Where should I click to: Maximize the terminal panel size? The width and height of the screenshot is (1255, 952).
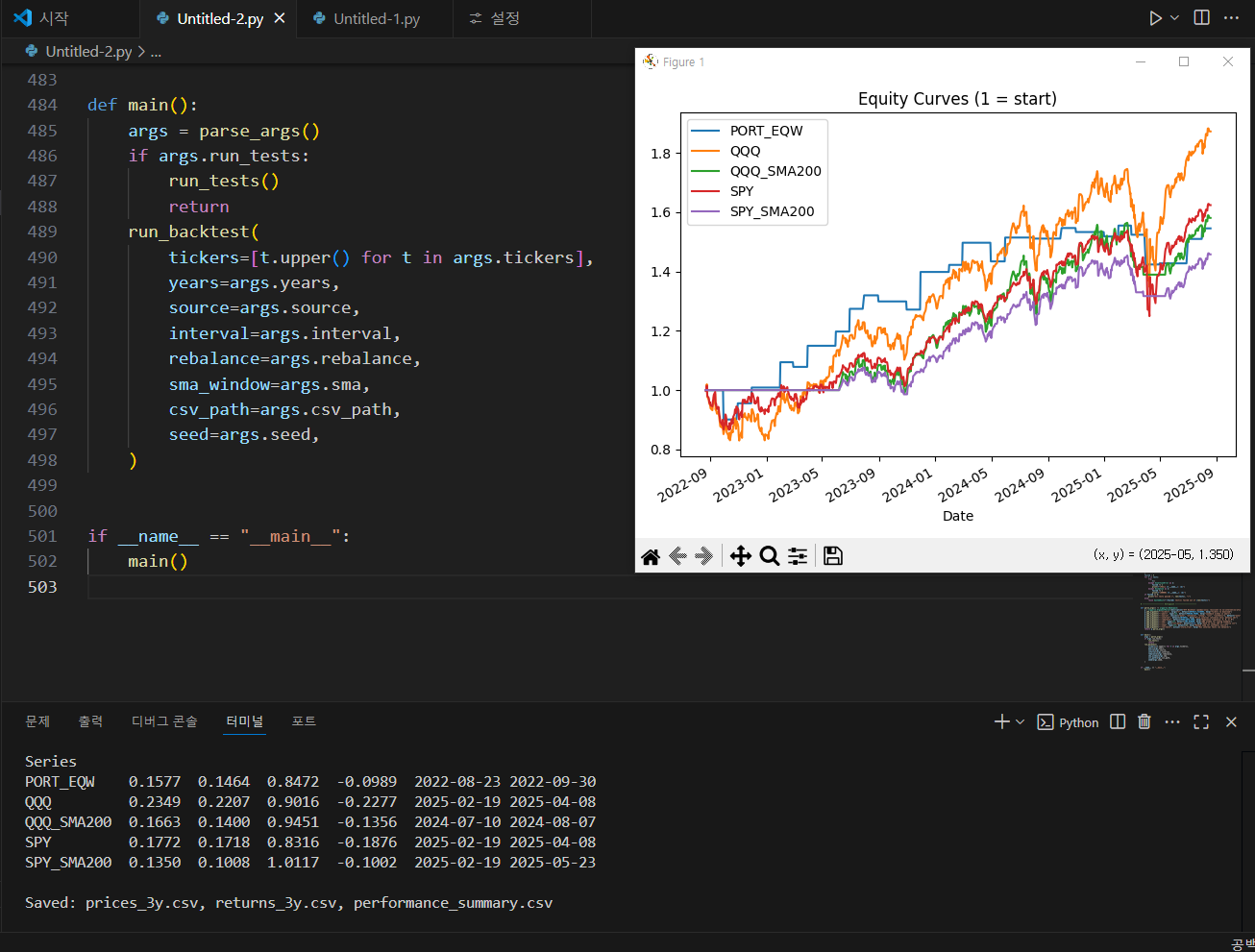1201,721
